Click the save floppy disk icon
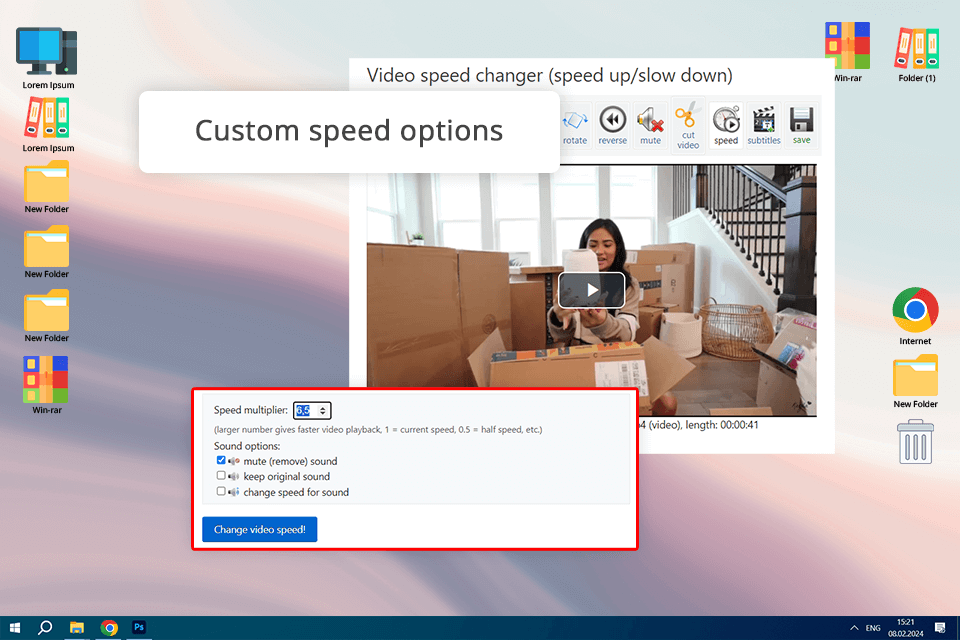This screenshot has width=960, height=640. pyautogui.click(x=801, y=126)
